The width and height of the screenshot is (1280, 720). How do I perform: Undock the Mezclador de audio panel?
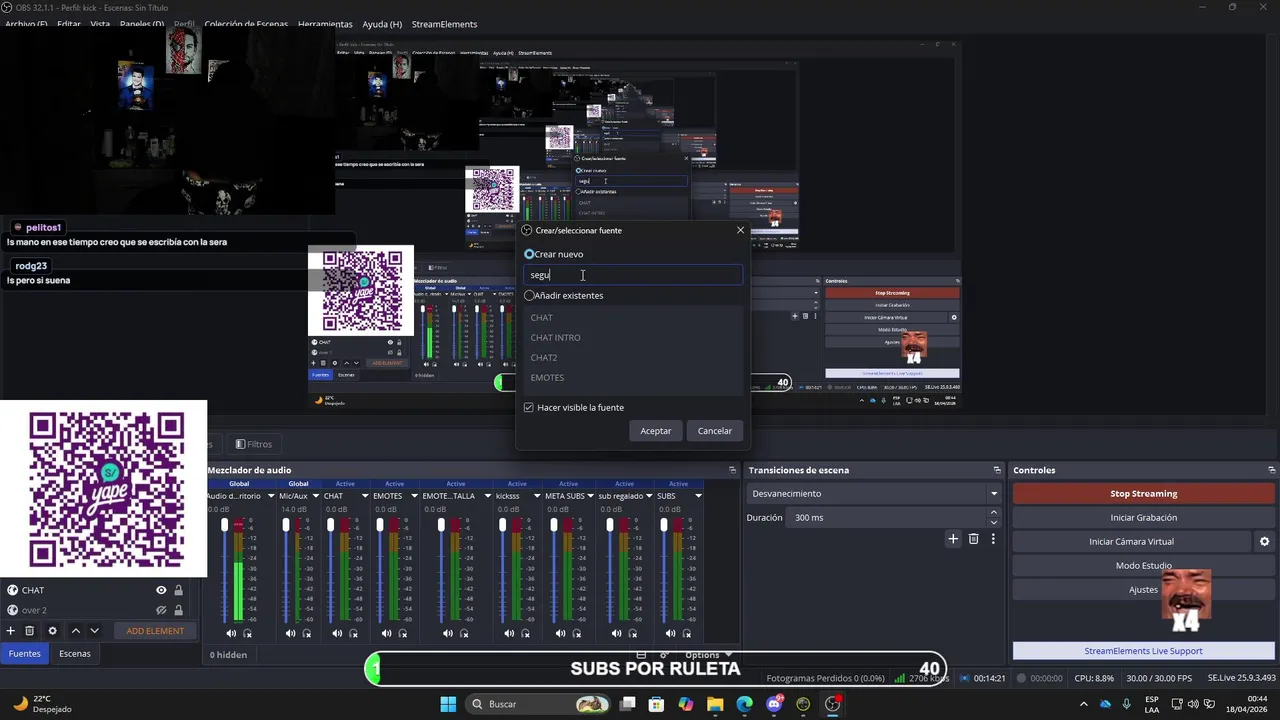click(732, 470)
